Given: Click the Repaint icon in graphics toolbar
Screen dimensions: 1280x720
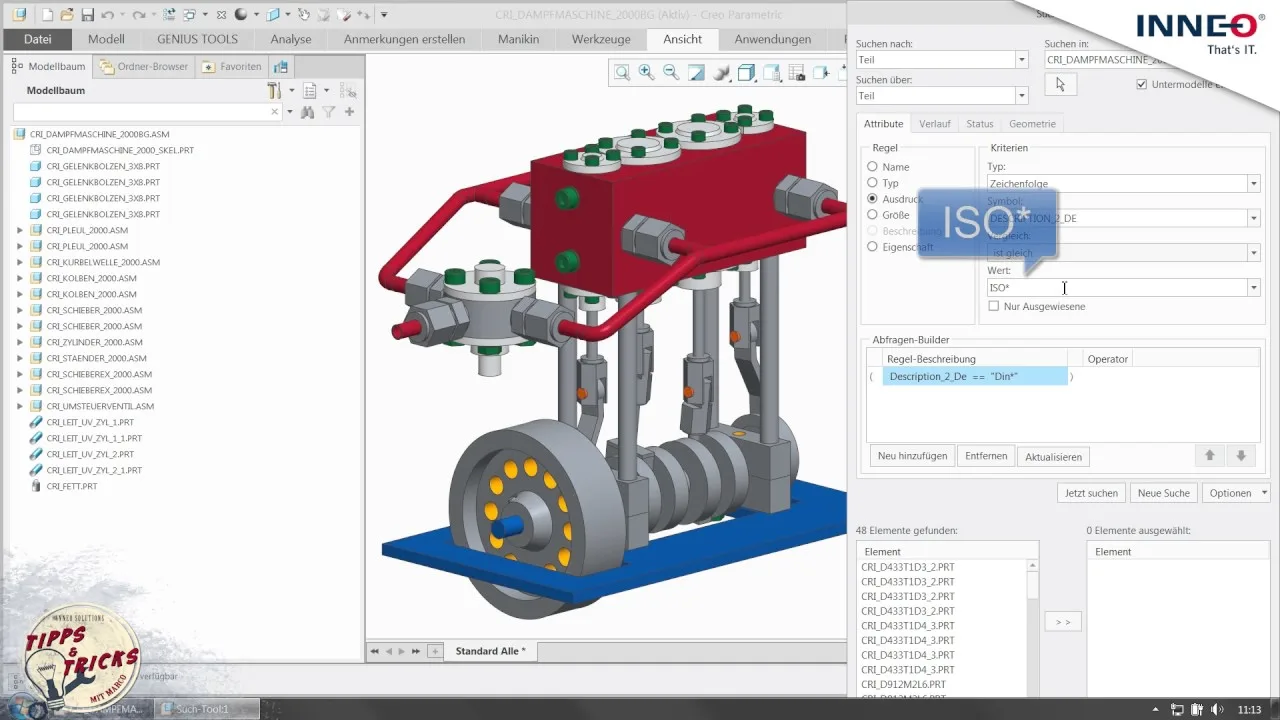Looking at the screenshot, I should [x=696, y=72].
